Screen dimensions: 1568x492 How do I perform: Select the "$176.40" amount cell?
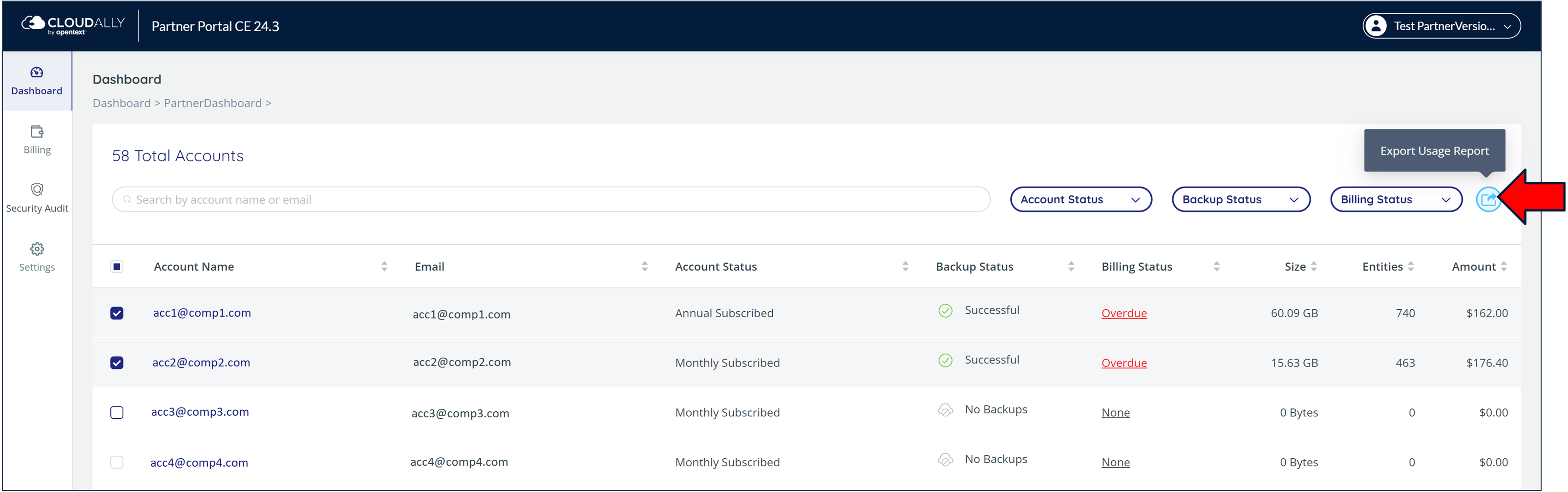1487,363
